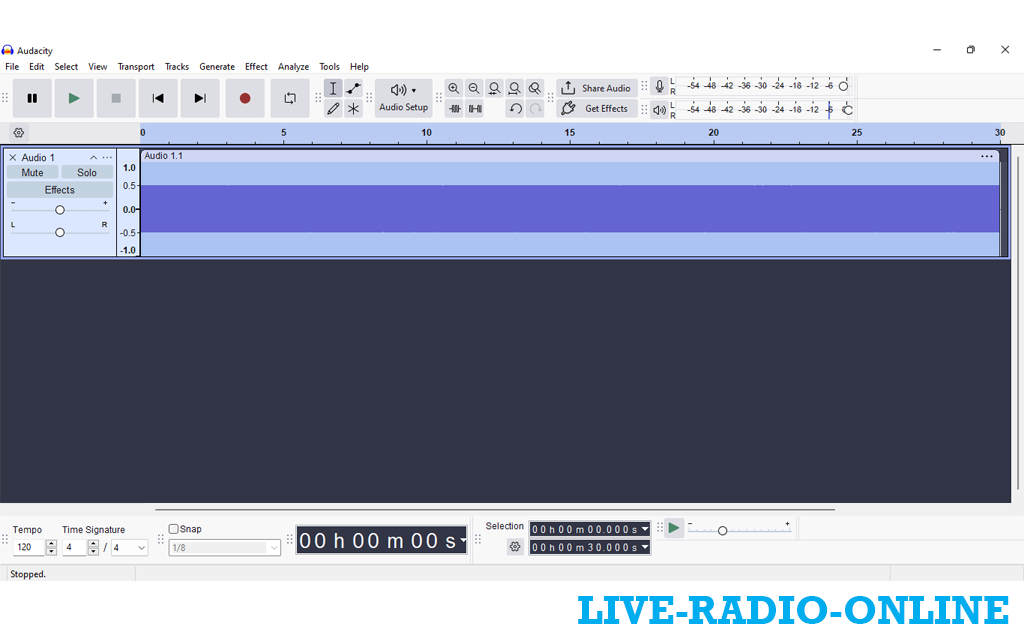Open the Audio 1.1 clip options menu
The image size is (1024, 640).
pyautogui.click(x=987, y=156)
